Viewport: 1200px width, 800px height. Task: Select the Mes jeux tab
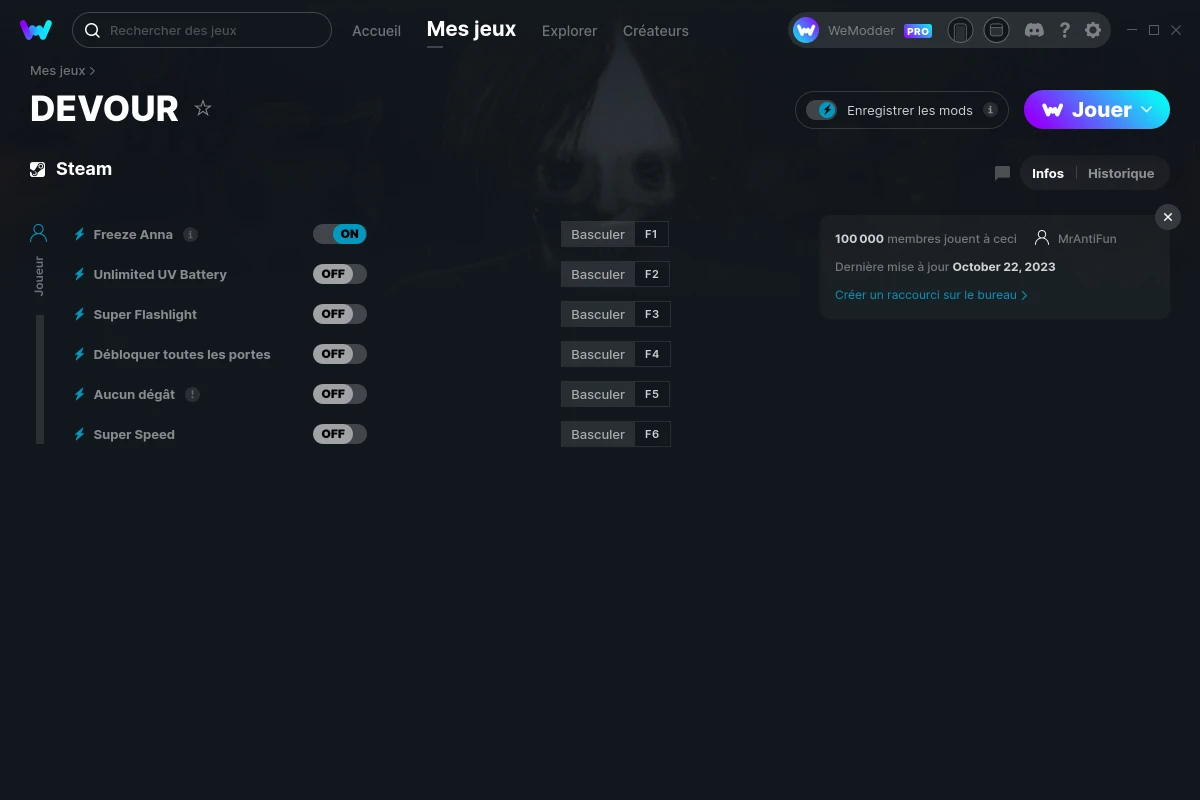click(x=471, y=30)
